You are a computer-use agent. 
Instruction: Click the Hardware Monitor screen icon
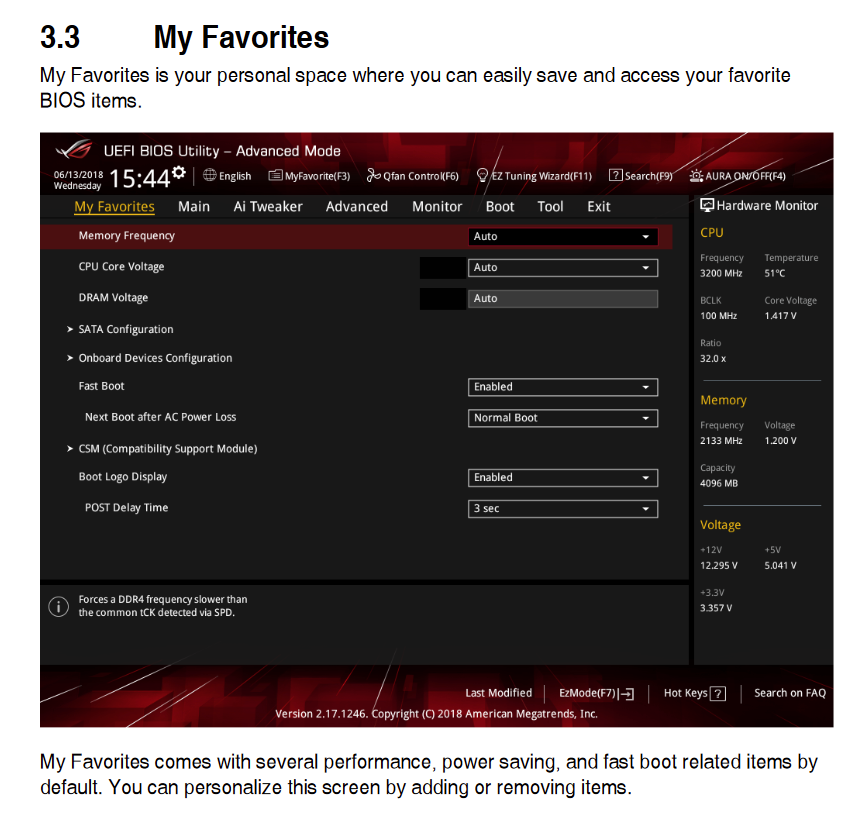click(x=707, y=205)
